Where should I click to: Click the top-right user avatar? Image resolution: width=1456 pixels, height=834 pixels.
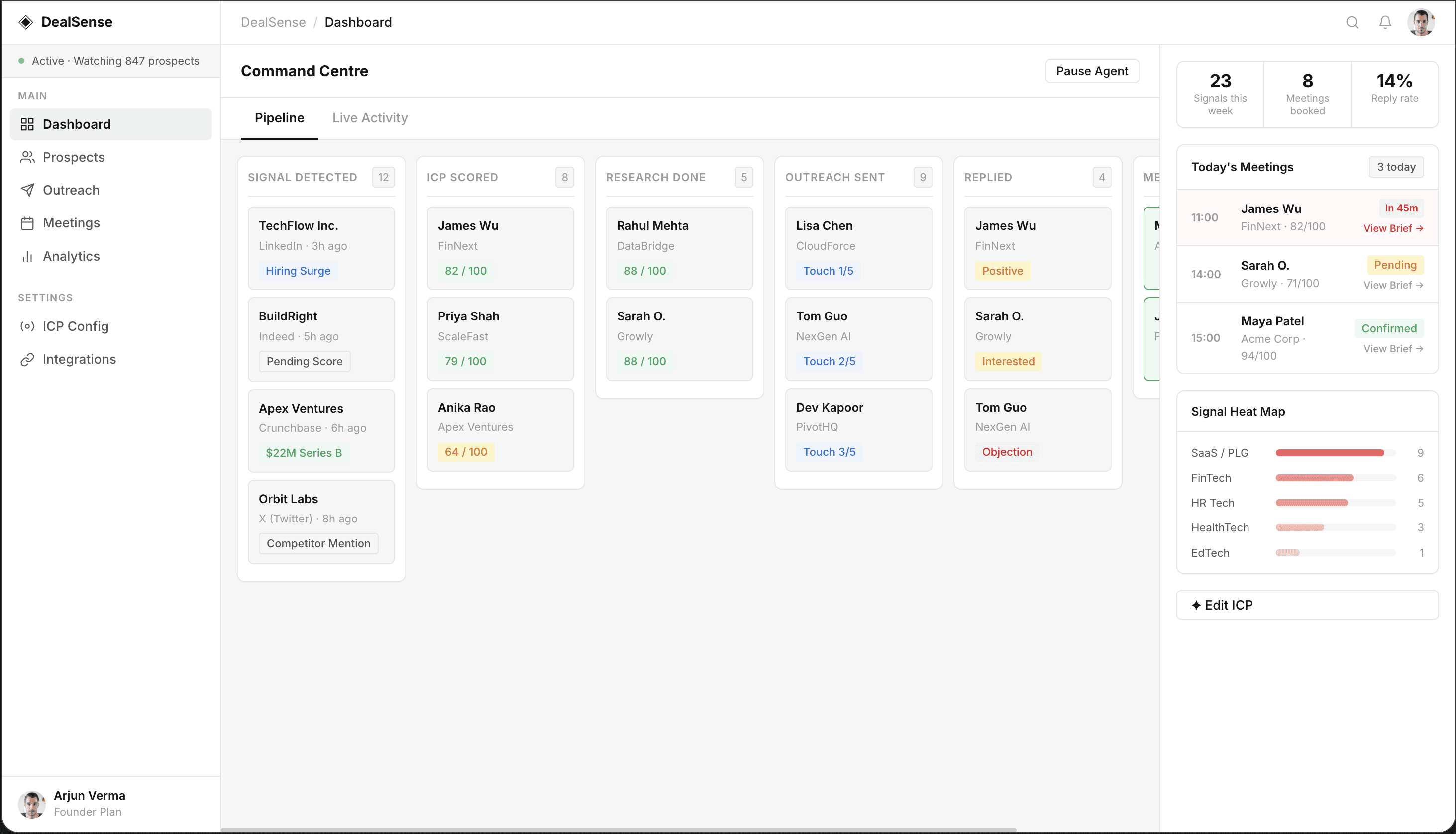1421,22
